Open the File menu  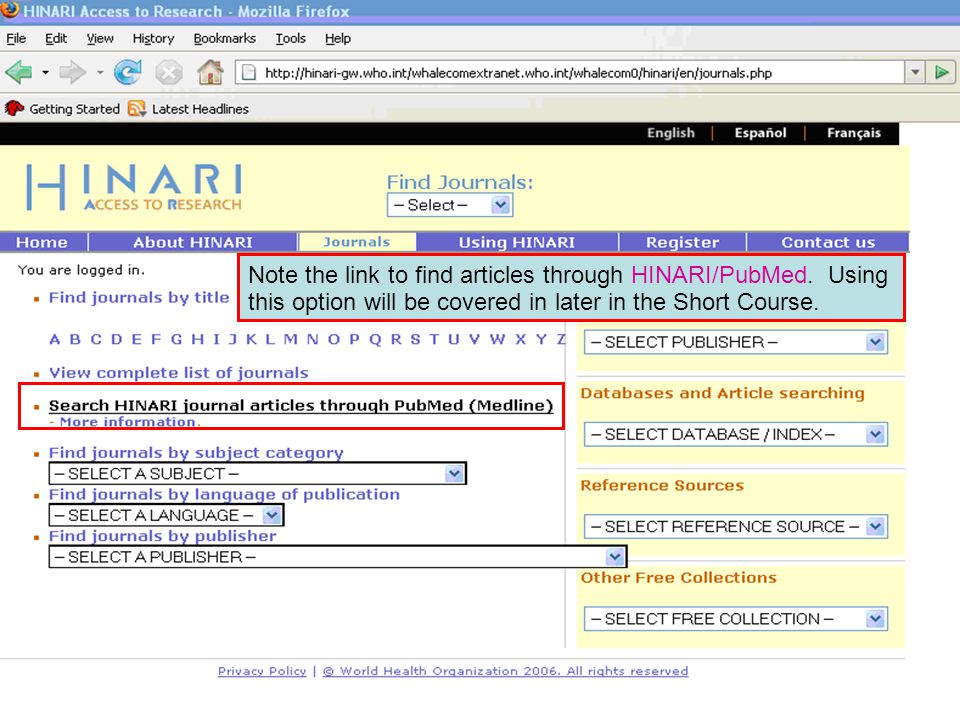(16, 39)
